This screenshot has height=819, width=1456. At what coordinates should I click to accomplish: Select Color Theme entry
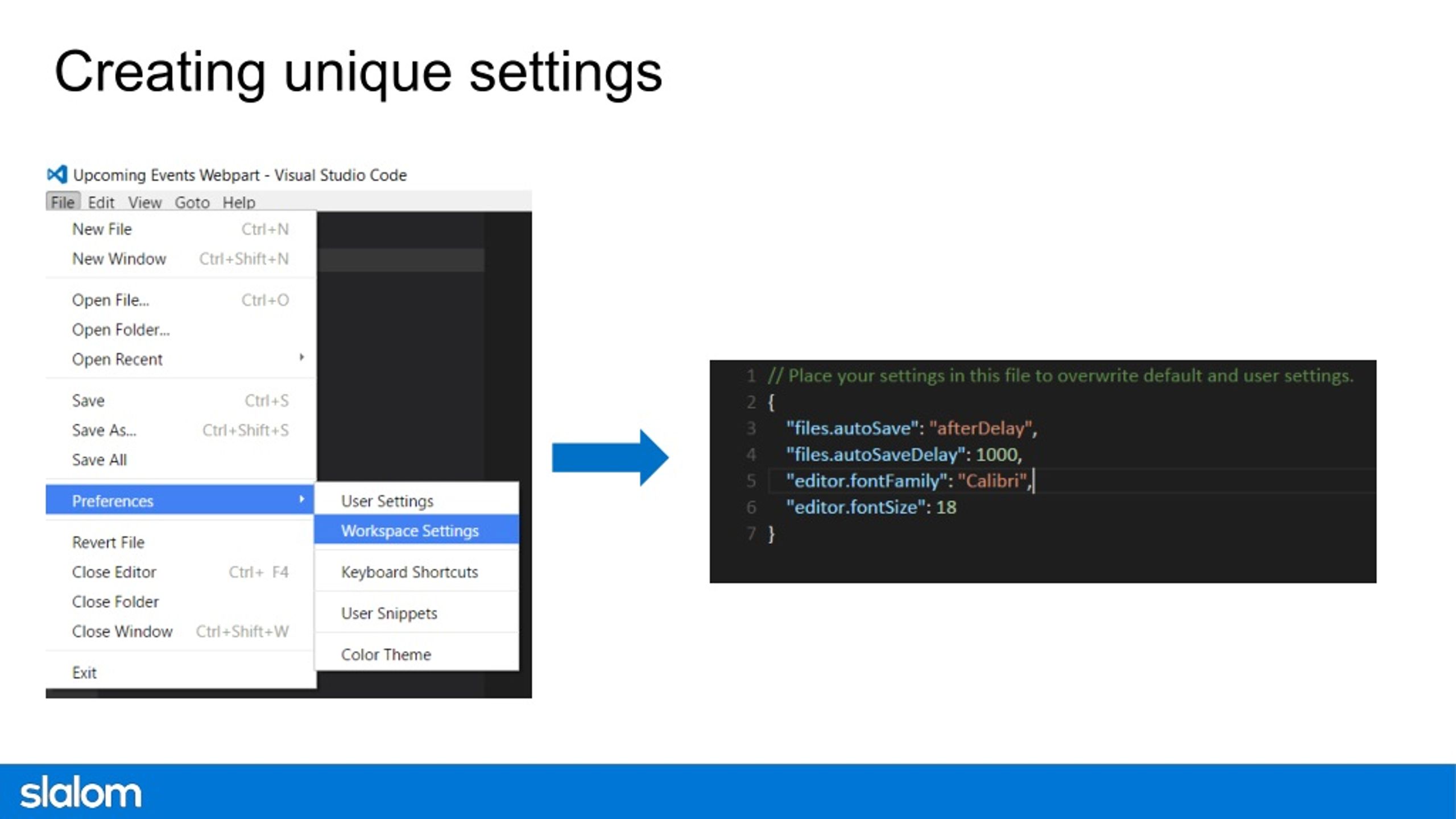click(x=416, y=655)
